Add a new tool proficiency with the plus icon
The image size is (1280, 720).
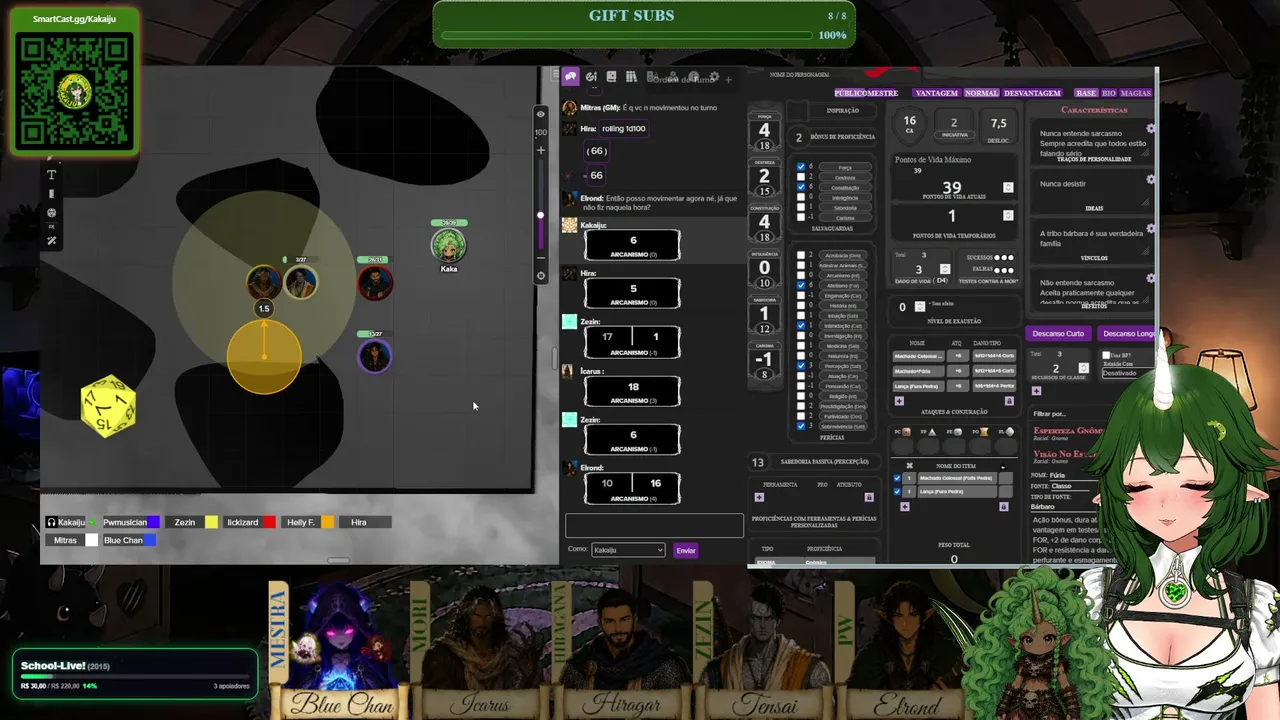tap(759, 497)
